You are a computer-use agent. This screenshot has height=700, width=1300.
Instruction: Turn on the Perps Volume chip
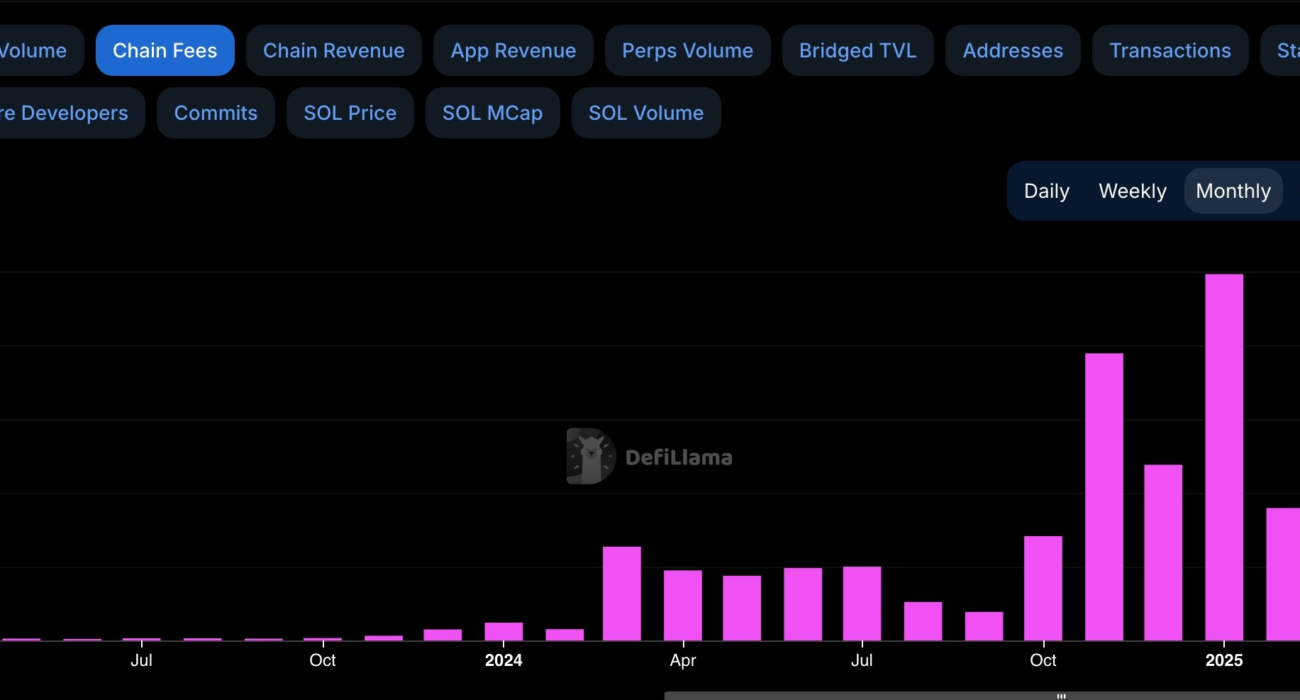pos(687,51)
